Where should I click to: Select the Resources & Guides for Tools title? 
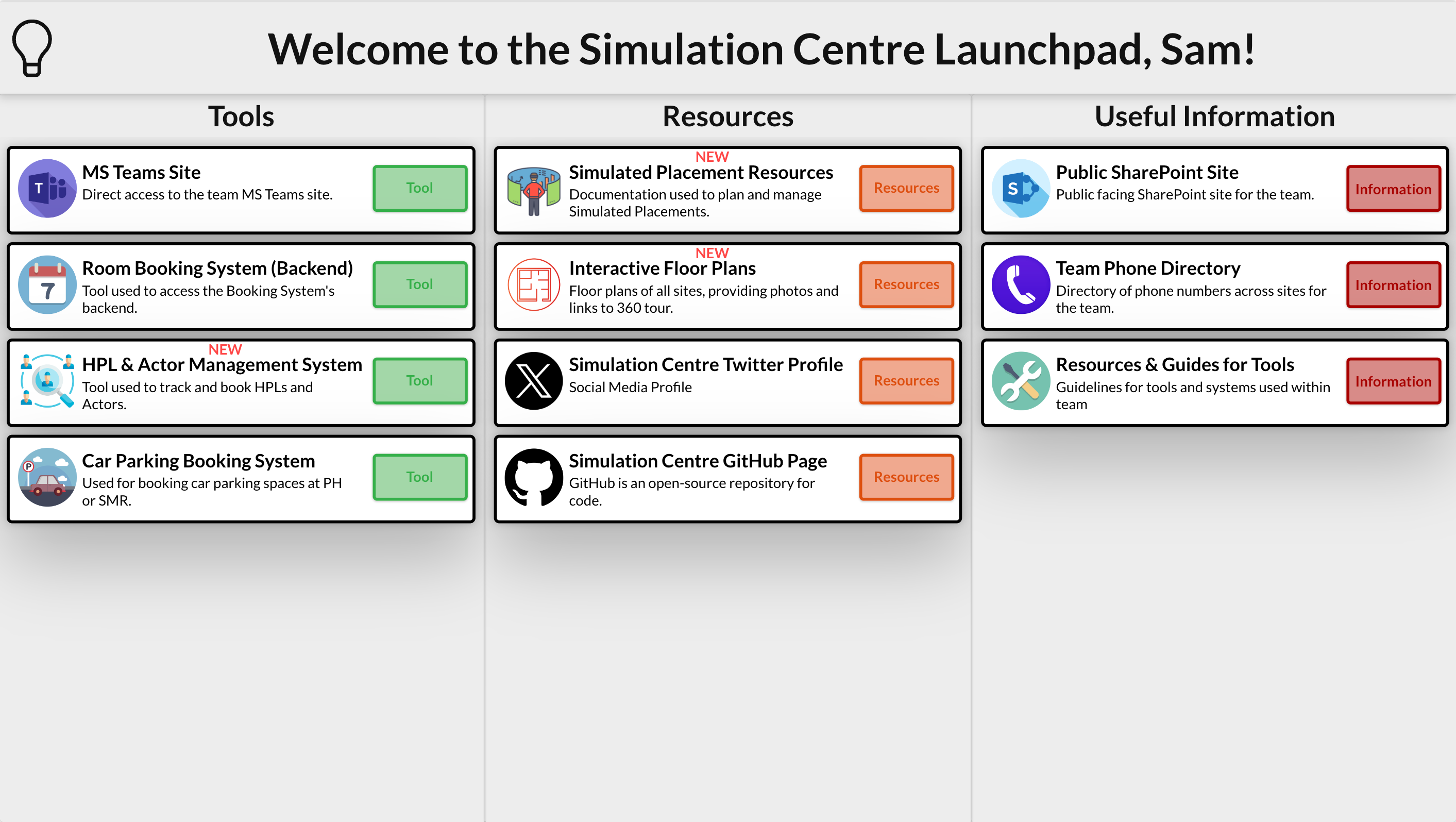[x=1175, y=365]
